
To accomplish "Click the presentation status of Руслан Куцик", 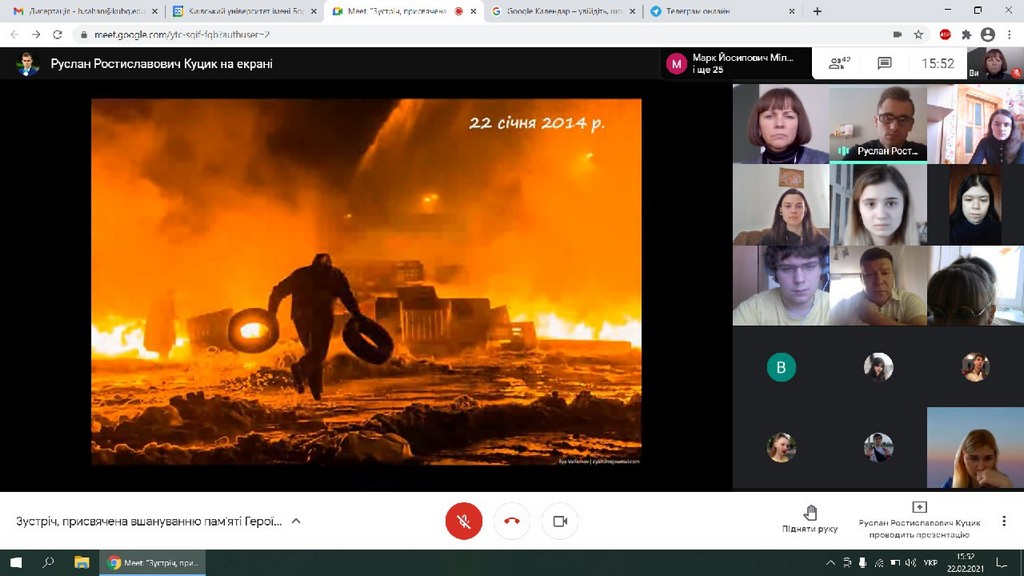I will (919, 519).
